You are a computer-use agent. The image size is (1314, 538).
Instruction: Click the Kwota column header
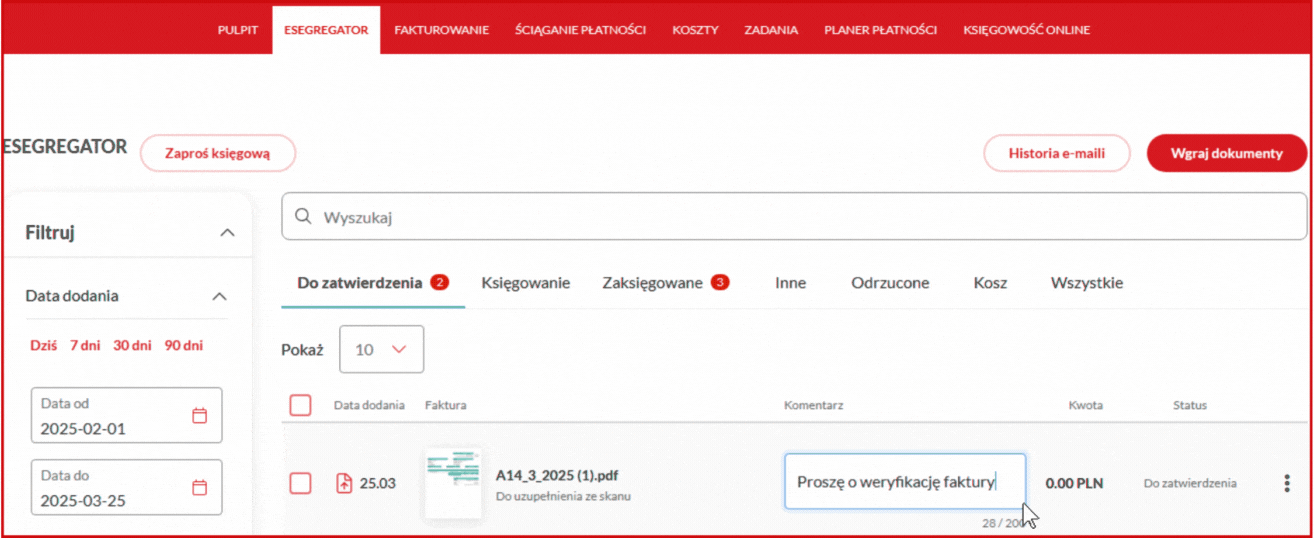1086,405
